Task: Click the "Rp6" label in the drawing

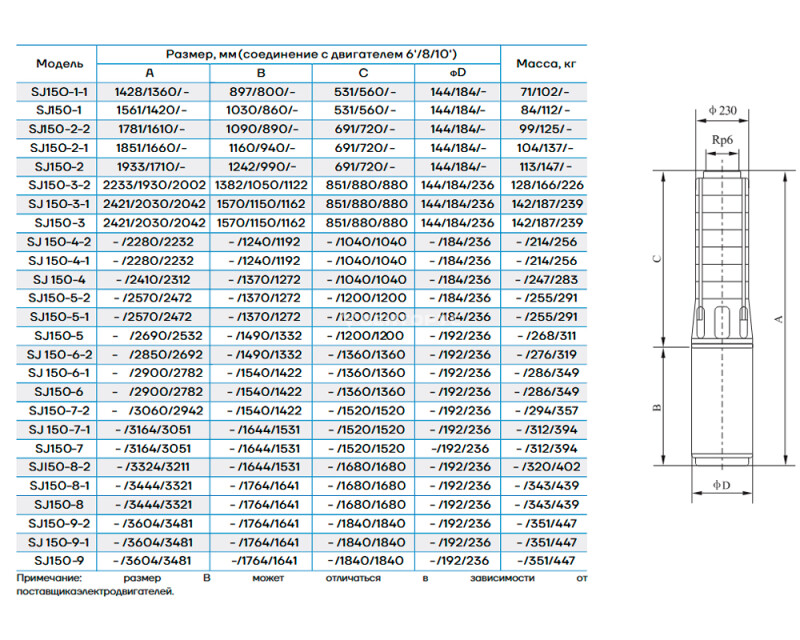Action: 722,139
